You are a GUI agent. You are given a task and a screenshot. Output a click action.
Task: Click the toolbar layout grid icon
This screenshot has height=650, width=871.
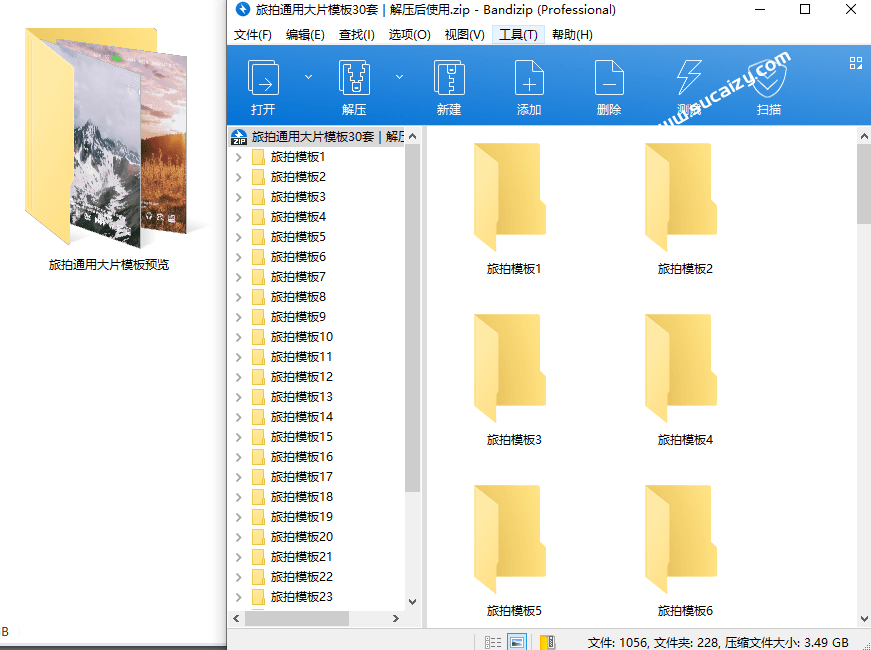coord(855,62)
